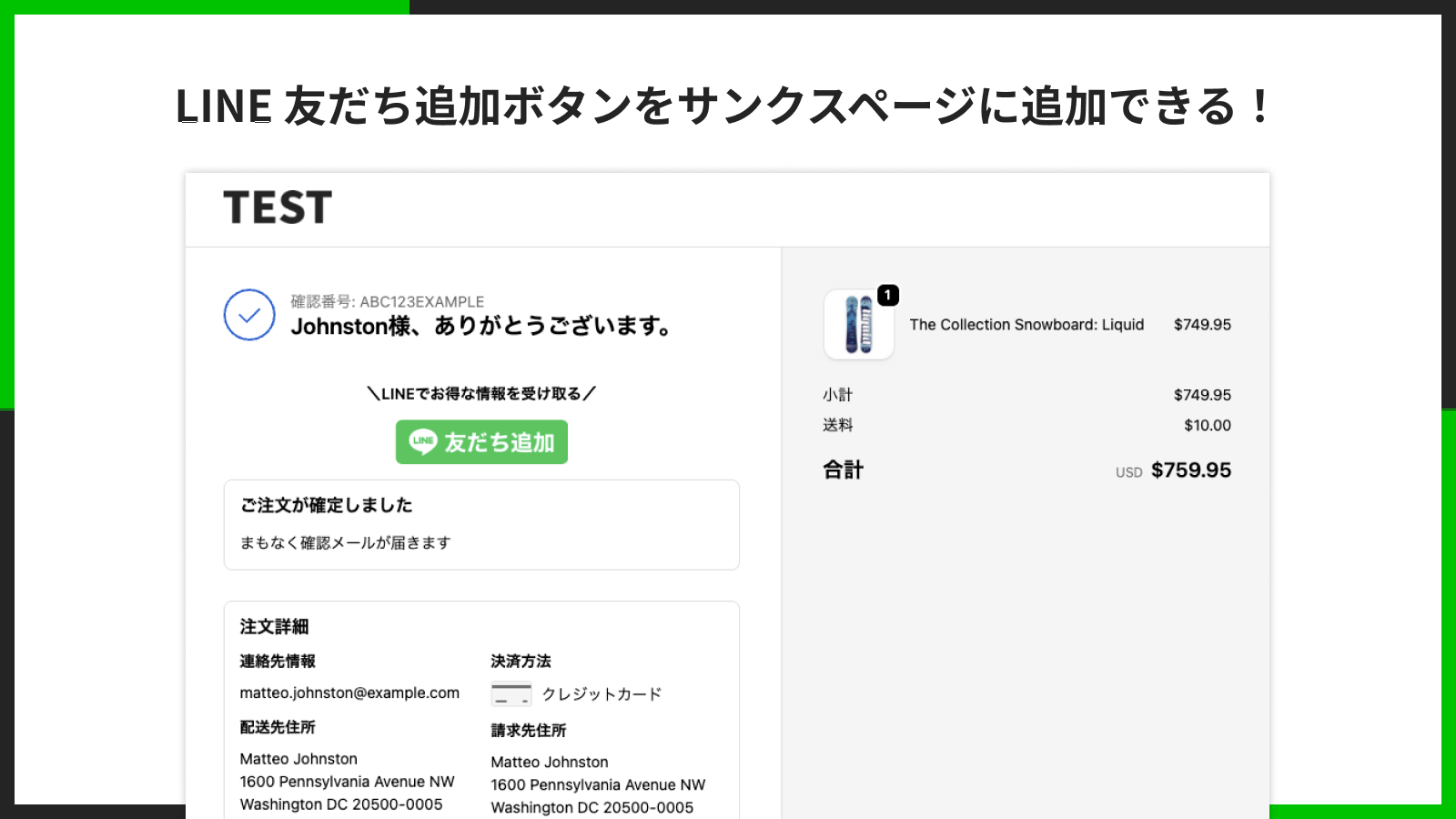Click the TEST store logo

click(278, 207)
